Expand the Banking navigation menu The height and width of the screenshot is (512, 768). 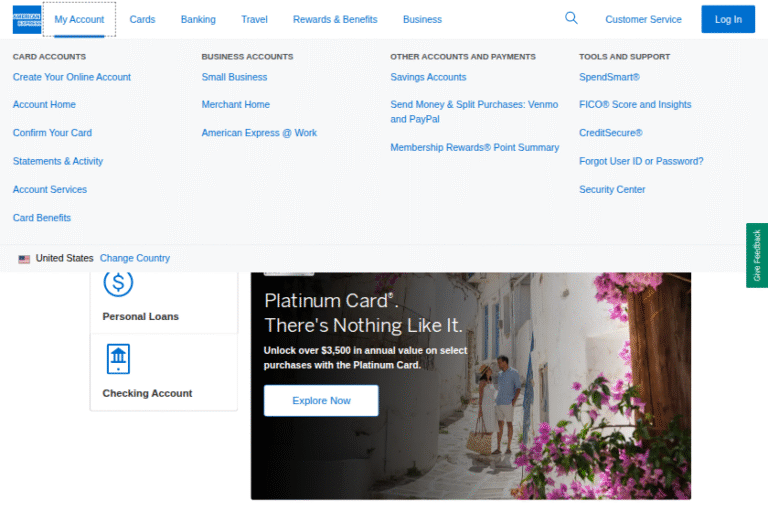(198, 19)
